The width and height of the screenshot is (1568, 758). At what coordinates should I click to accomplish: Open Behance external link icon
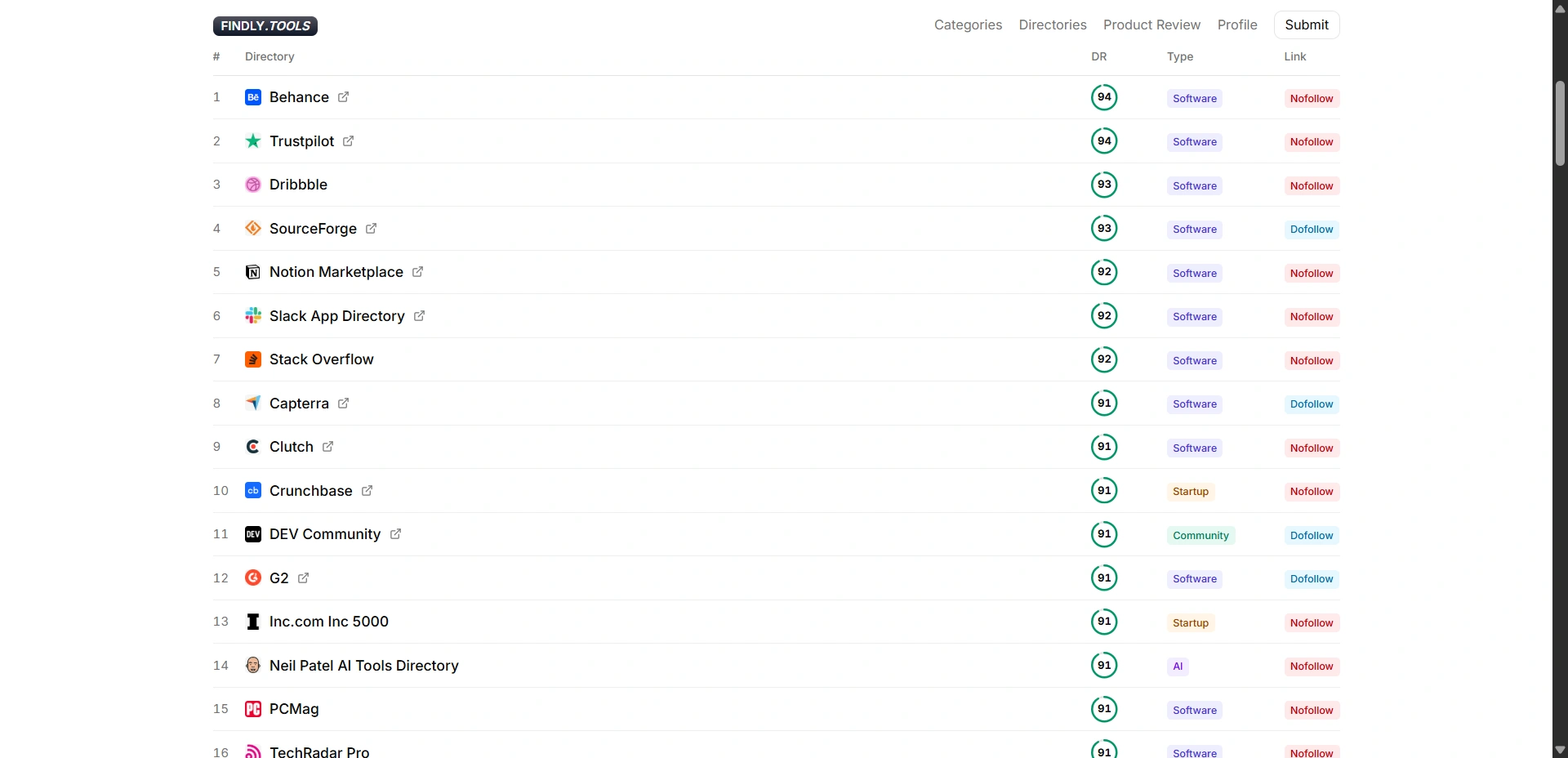coord(343,97)
